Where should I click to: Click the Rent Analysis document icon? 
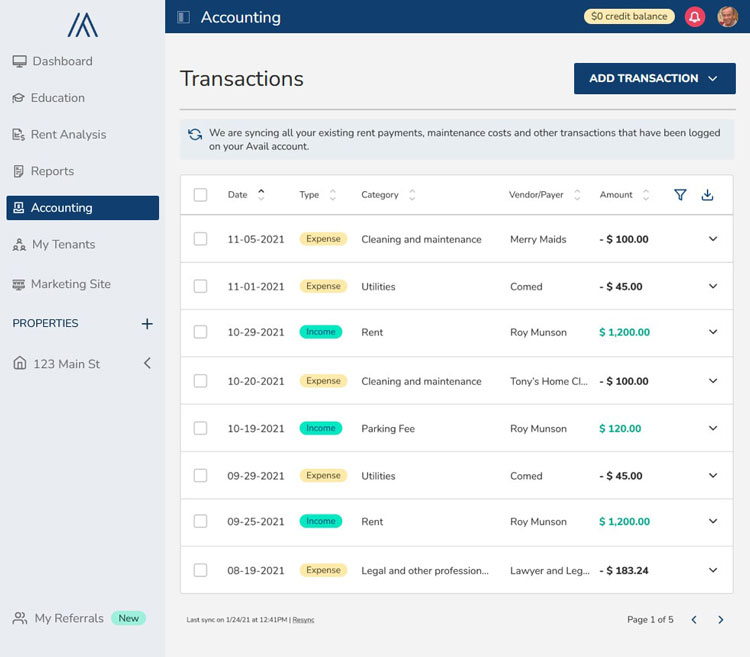[18, 134]
